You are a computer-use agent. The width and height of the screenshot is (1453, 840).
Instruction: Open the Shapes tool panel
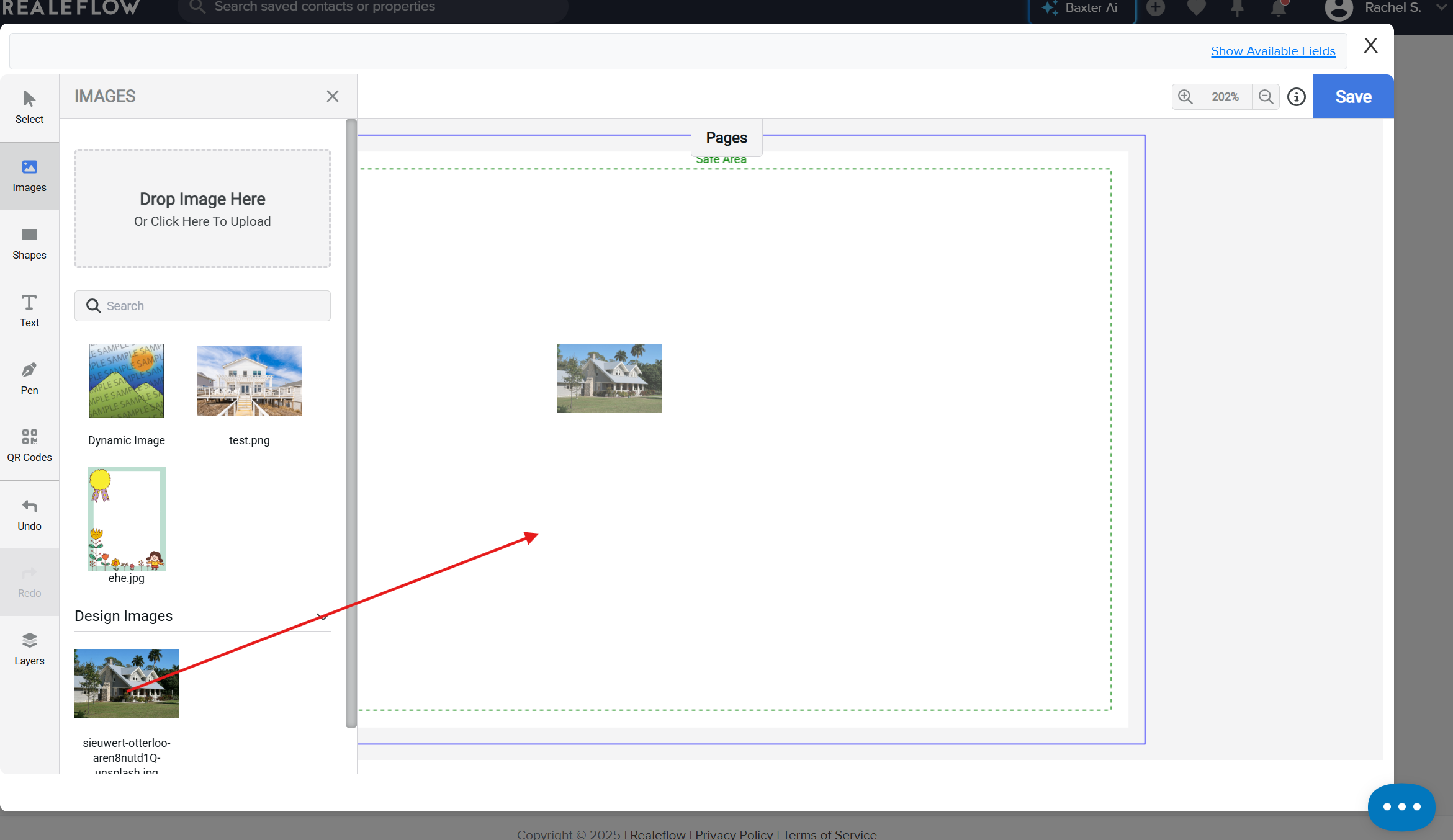pos(29,243)
